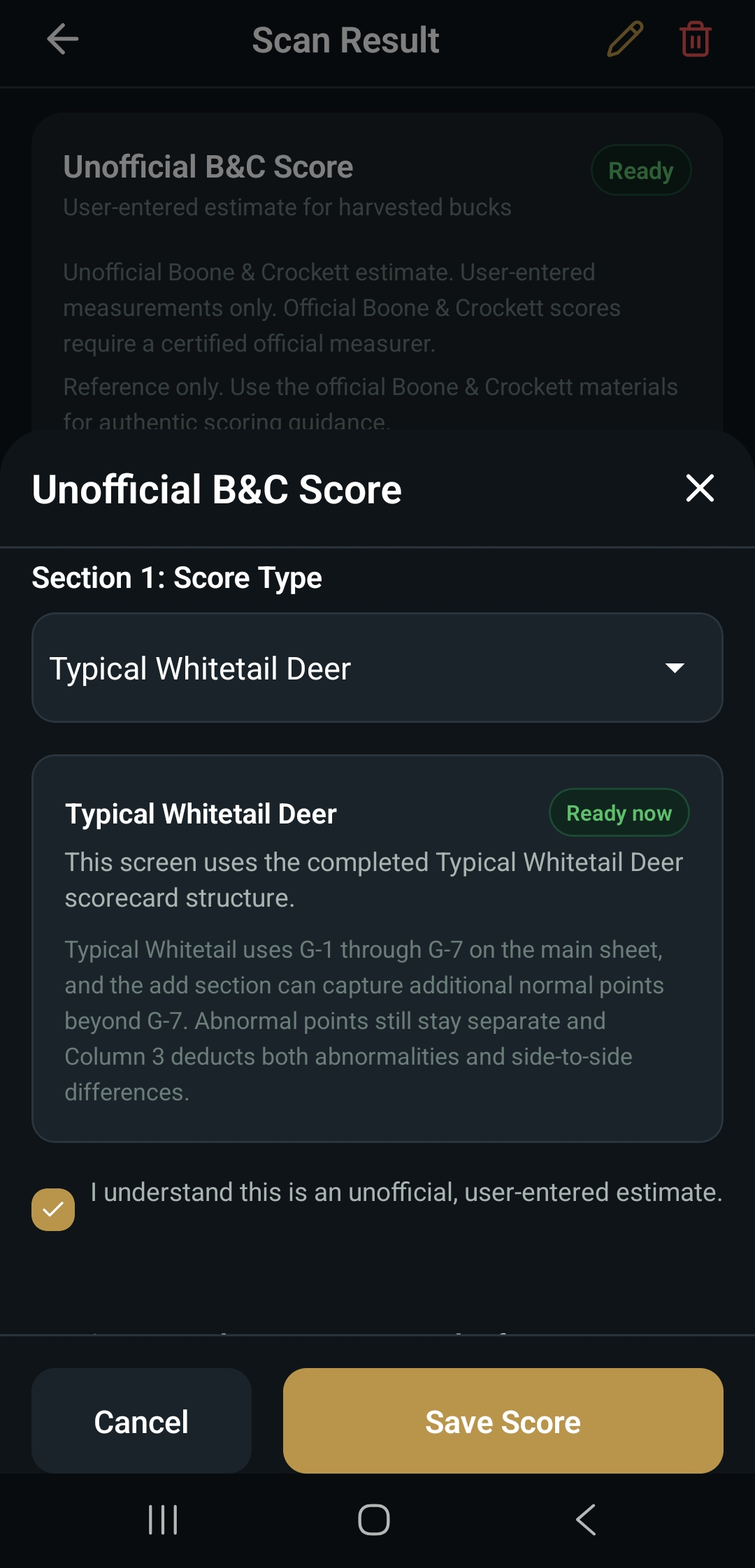Tap the Ready now badge on Typical Whitetail Deer

coord(619,812)
